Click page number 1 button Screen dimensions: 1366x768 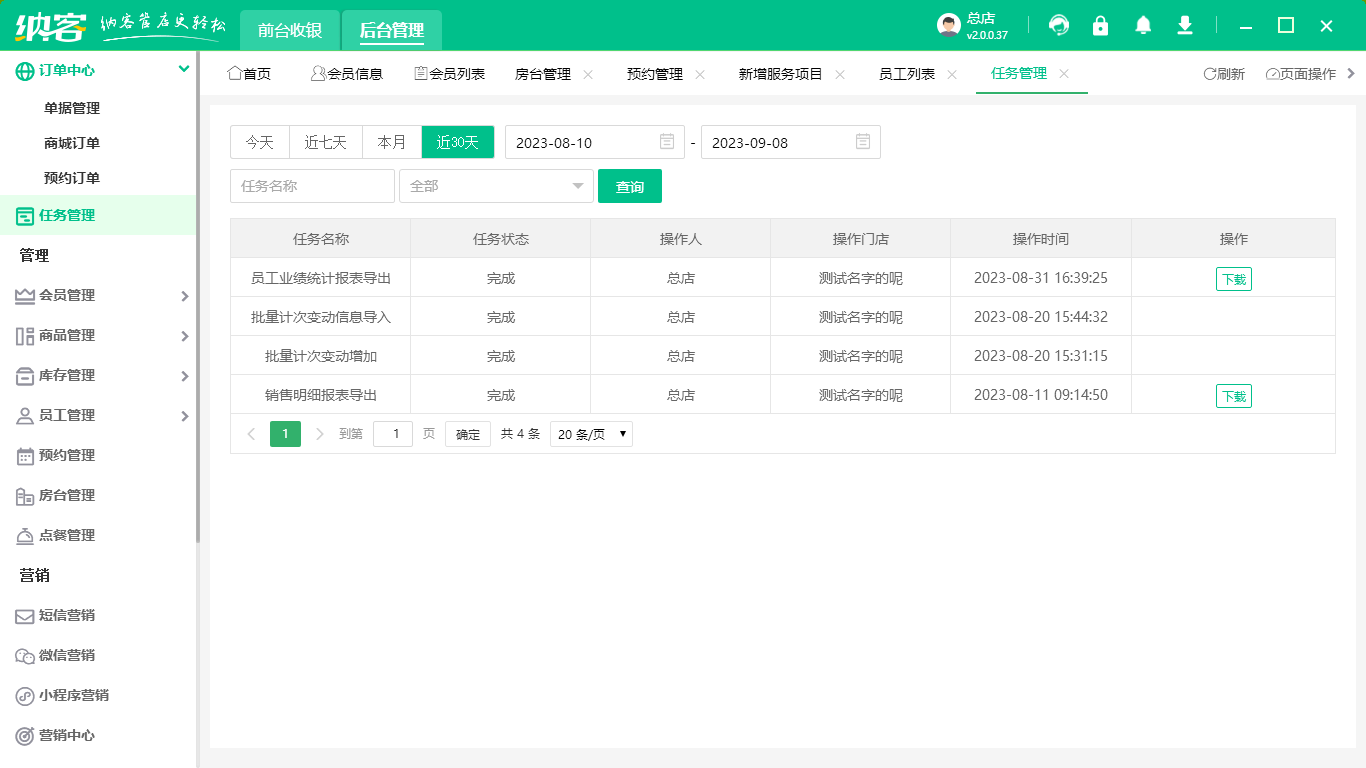click(285, 434)
